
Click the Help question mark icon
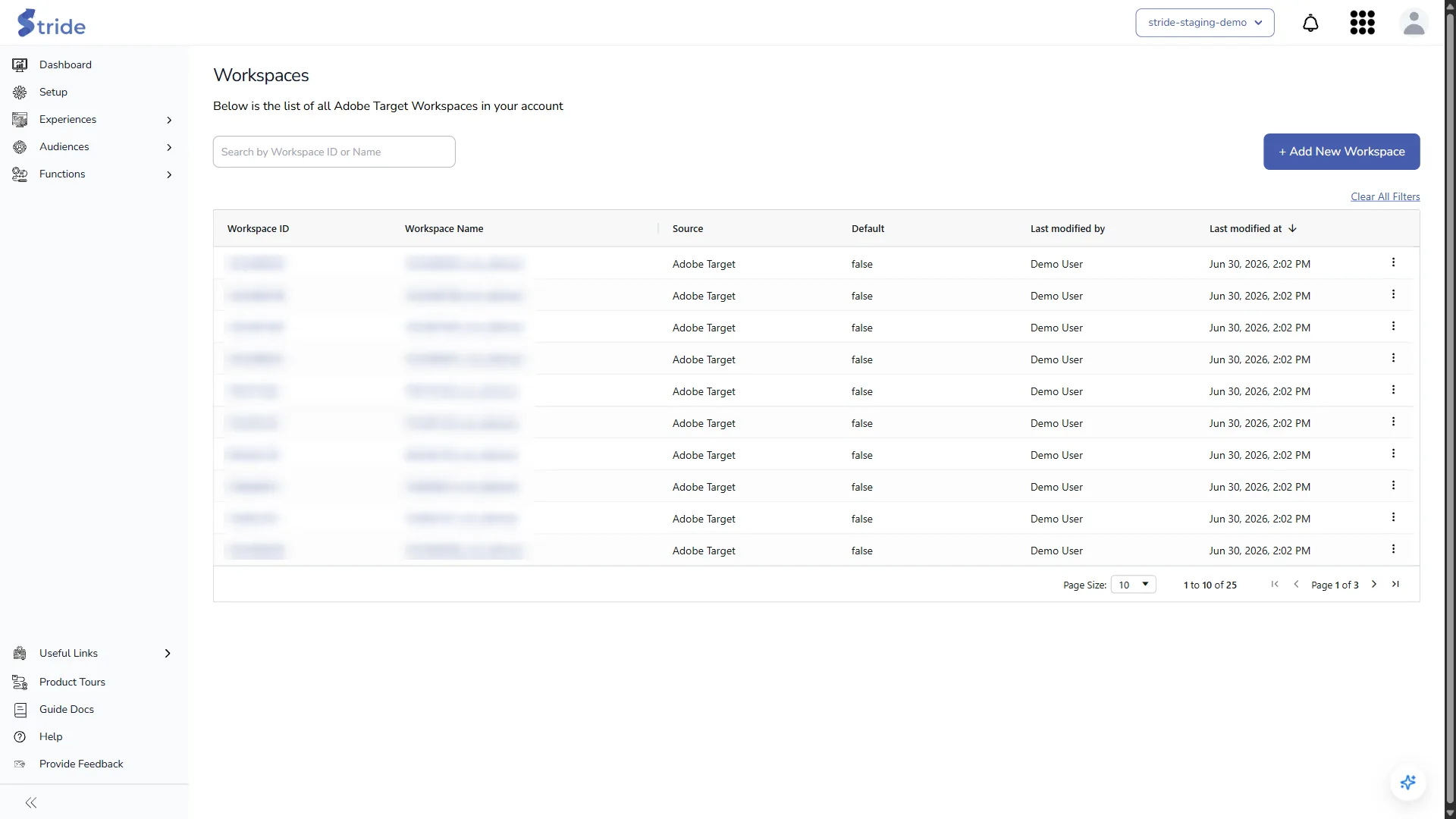coord(20,737)
